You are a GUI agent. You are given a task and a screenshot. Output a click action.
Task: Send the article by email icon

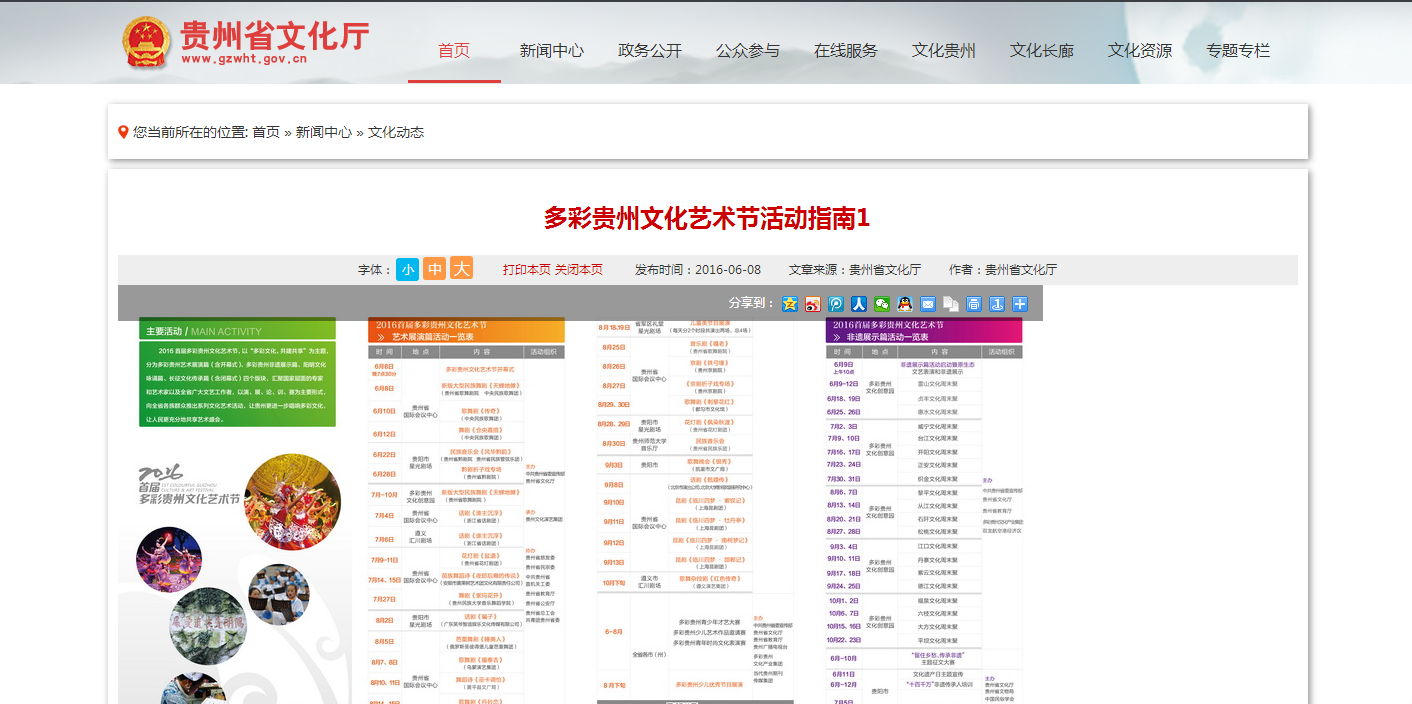coord(928,304)
